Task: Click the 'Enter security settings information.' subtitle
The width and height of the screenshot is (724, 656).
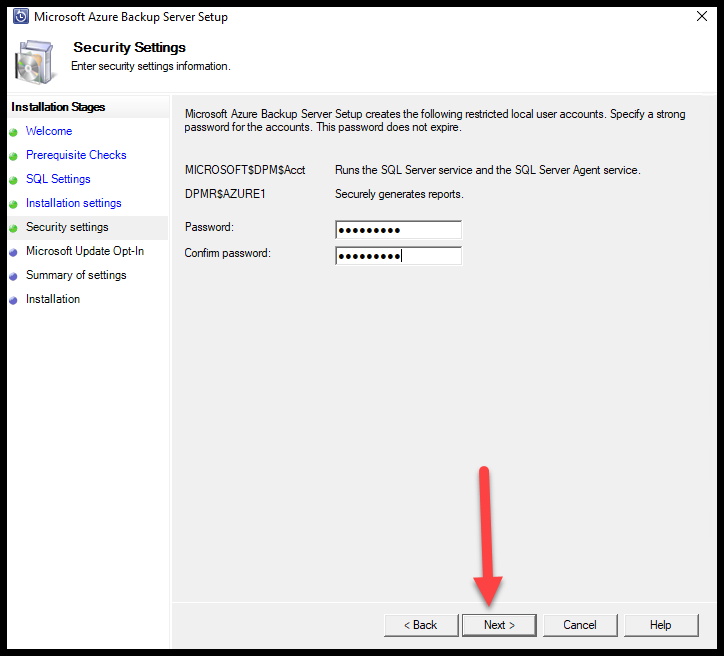Action: (x=151, y=66)
